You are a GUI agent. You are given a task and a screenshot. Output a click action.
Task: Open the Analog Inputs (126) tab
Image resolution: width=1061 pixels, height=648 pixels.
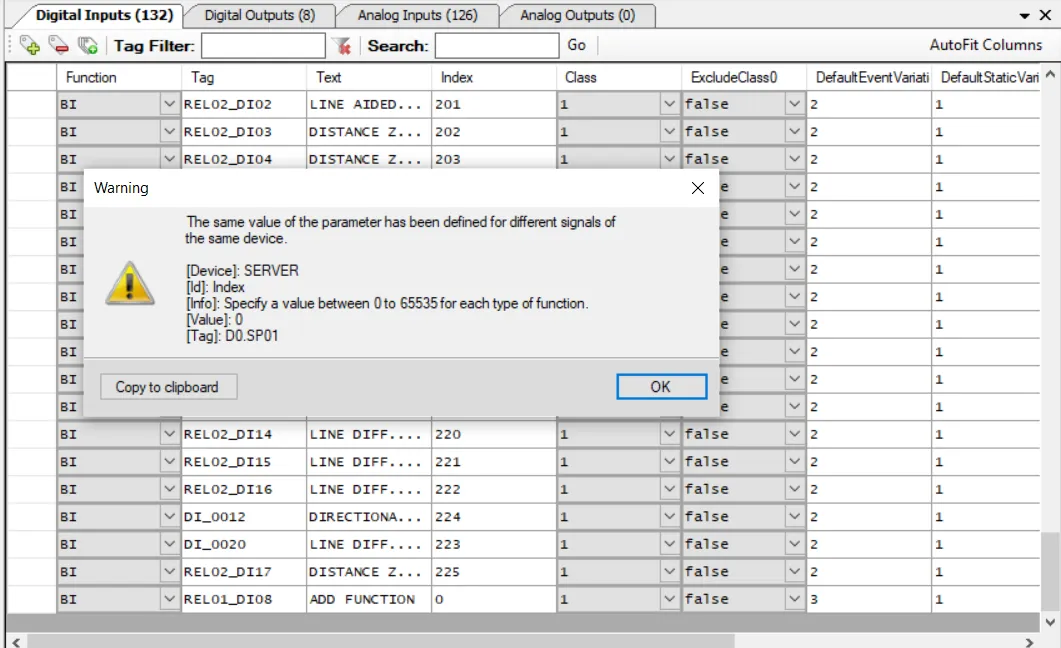[417, 15]
